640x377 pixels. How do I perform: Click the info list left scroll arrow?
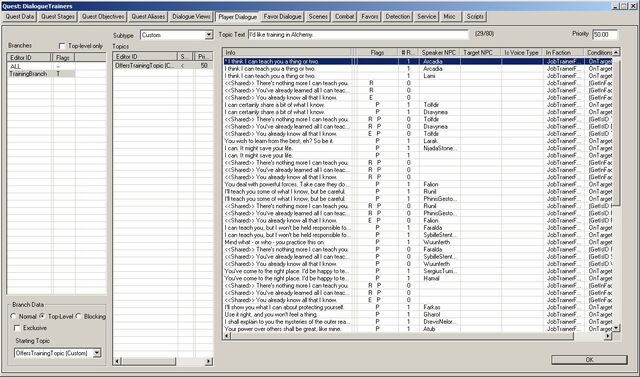[227, 336]
